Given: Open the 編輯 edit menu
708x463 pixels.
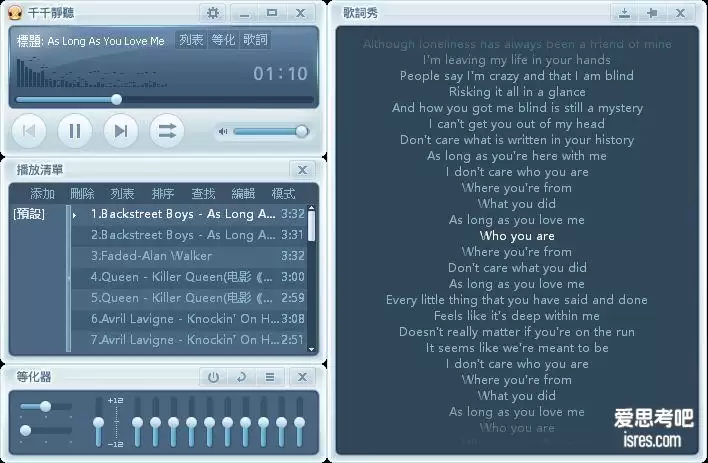Looking at the screenshot, I should click(x=243, y=194).
